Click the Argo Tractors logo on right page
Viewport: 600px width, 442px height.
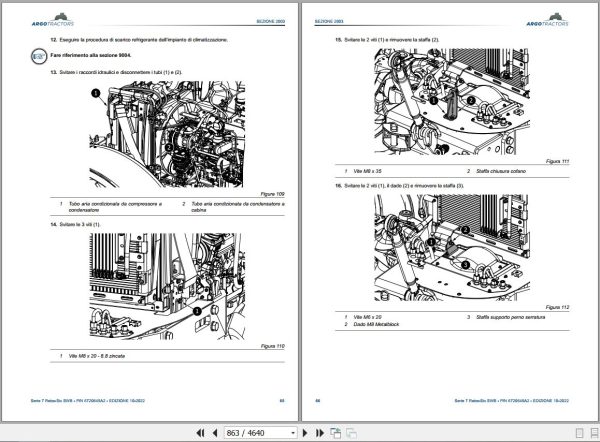pyautogui.click(x=547, y=20)
